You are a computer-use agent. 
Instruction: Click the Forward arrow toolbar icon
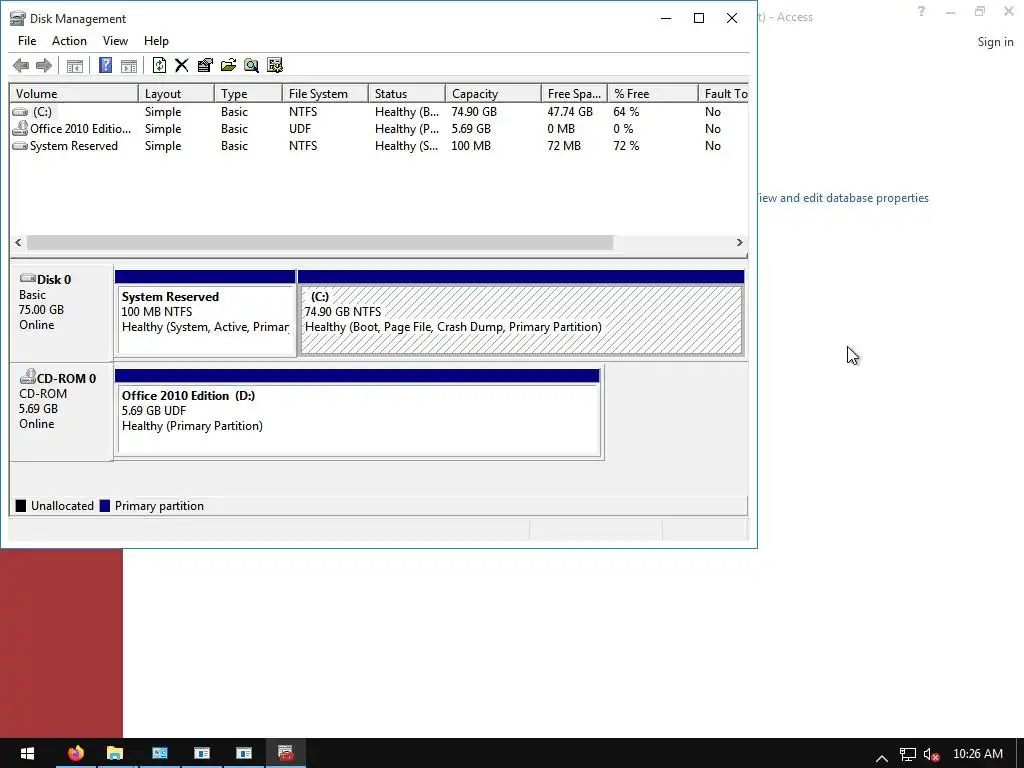[x=44, y=65]
